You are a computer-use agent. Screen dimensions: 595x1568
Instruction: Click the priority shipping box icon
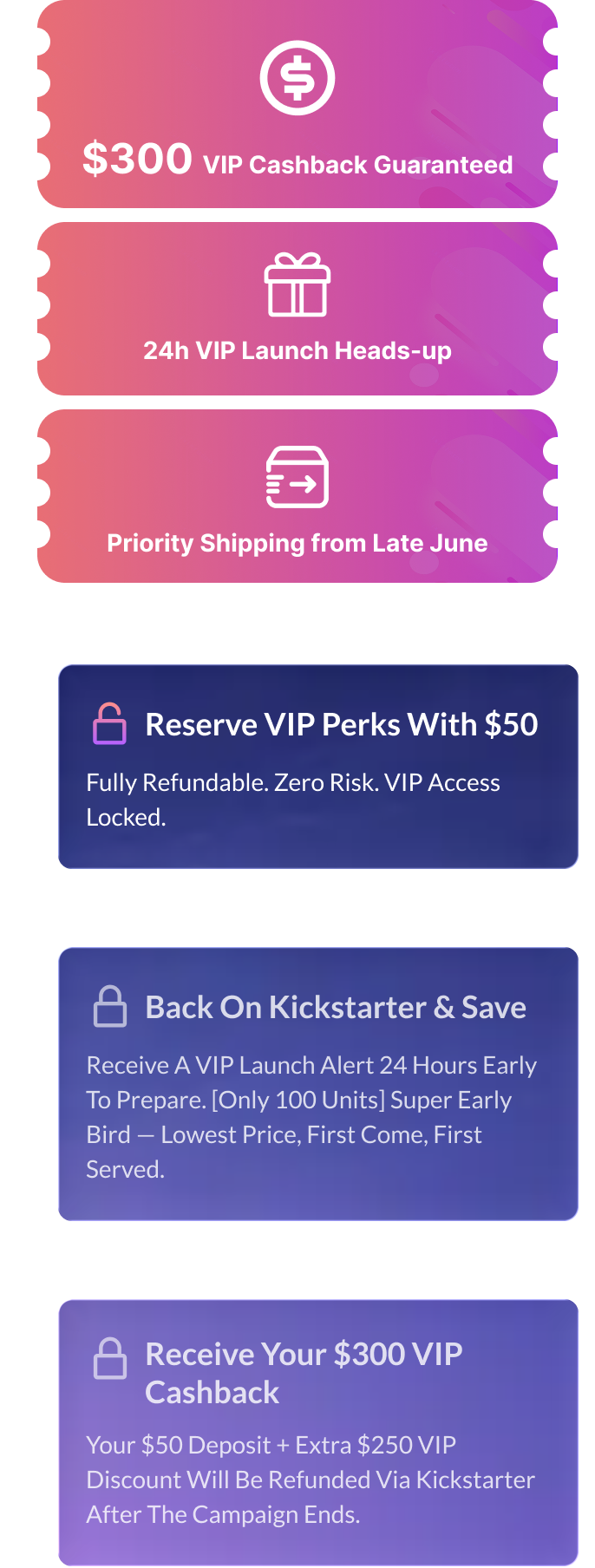coord(297,476)
